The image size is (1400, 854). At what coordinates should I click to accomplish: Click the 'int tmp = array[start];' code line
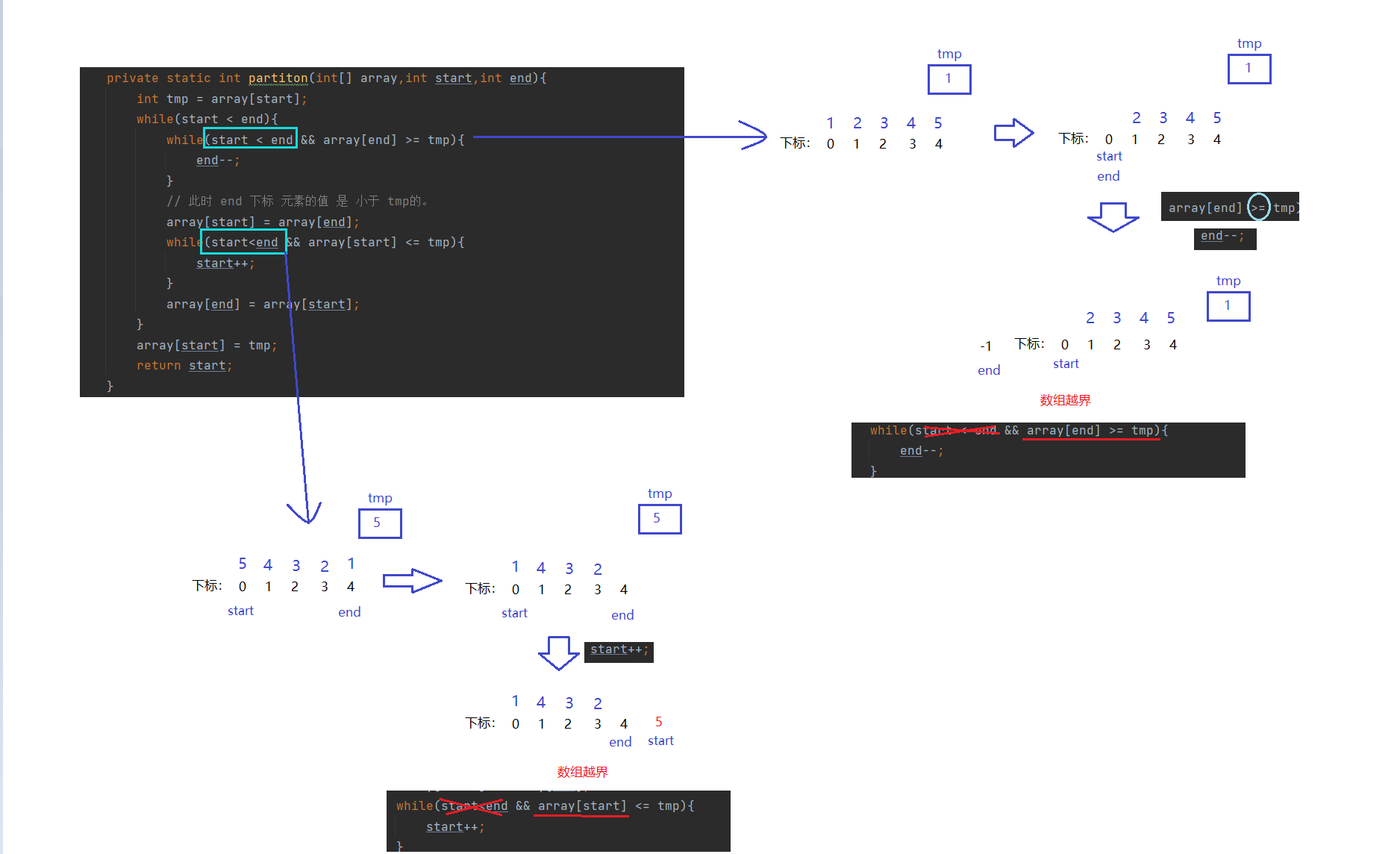222,99
